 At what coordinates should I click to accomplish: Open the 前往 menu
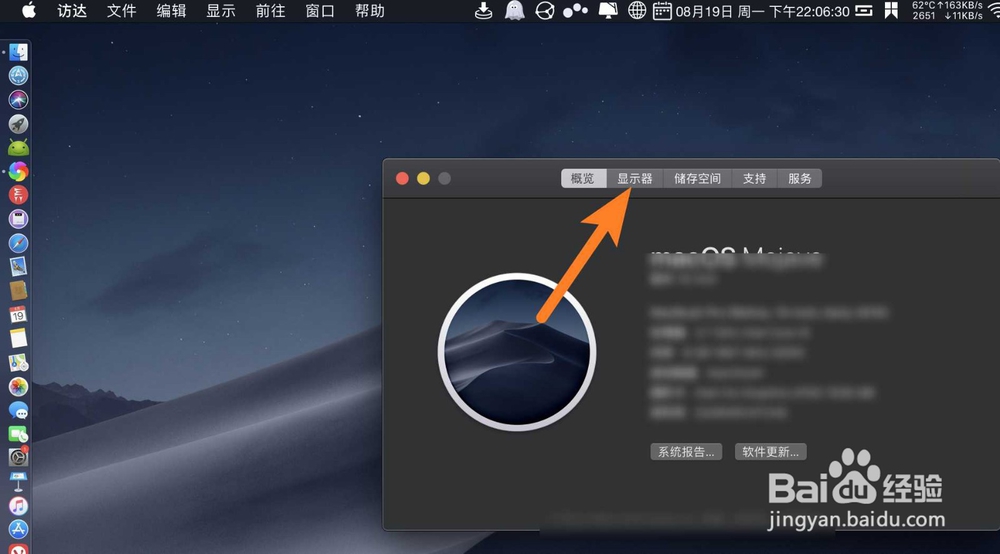coord(270,11)
